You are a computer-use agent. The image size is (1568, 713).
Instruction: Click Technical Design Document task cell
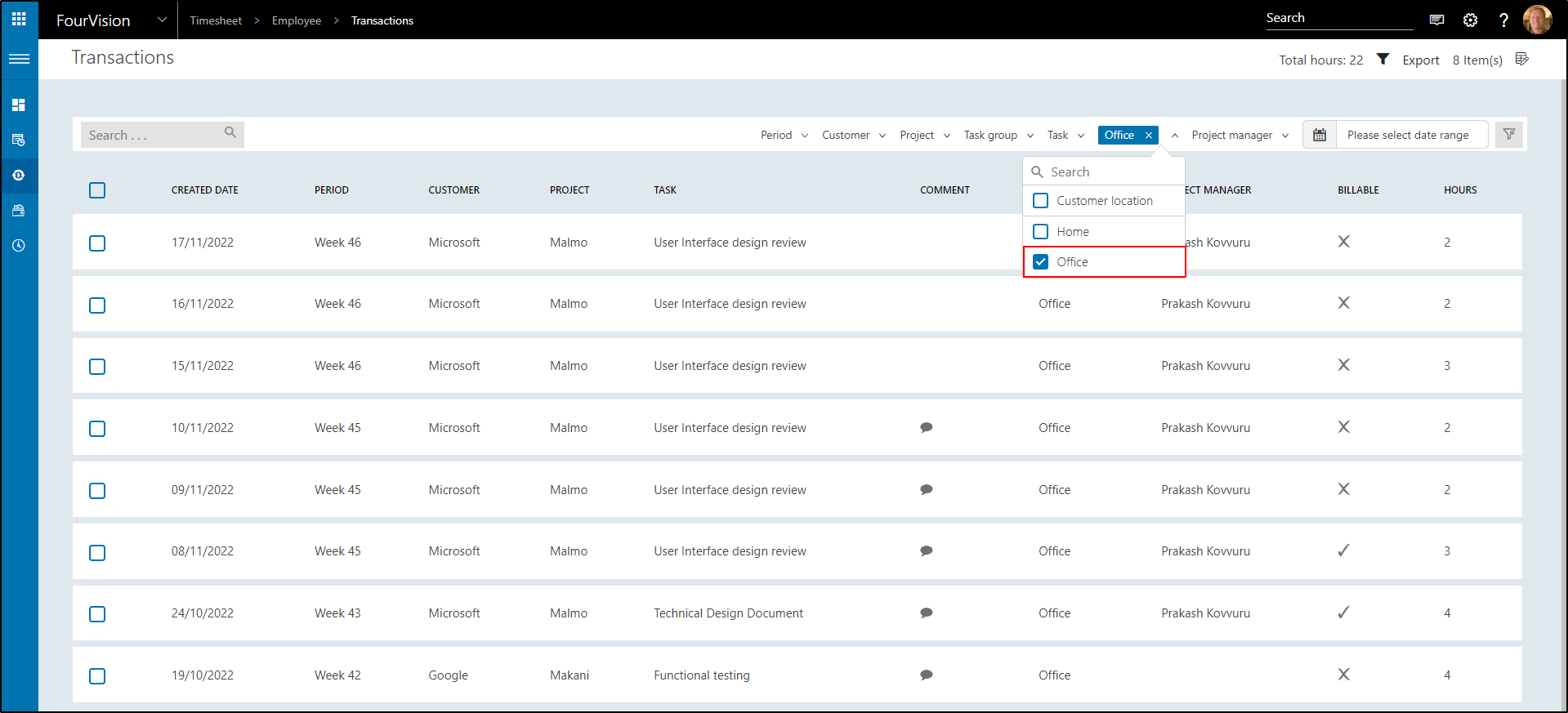[x=728, y=613]
